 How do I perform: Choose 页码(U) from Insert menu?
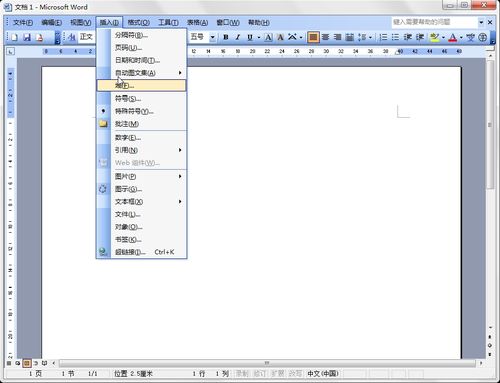142,48
